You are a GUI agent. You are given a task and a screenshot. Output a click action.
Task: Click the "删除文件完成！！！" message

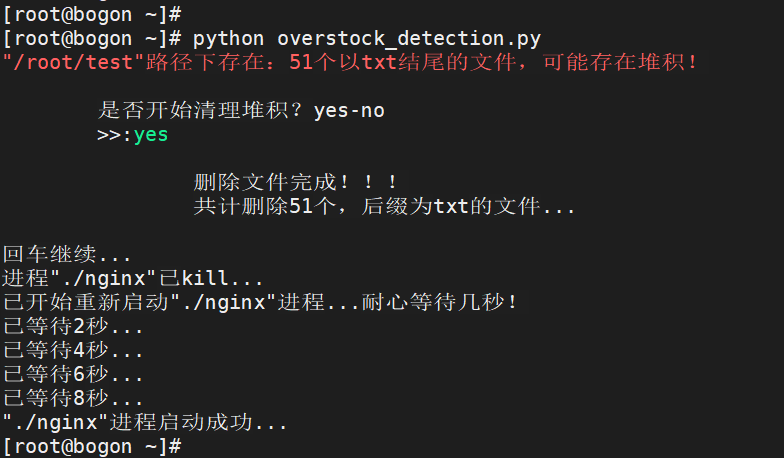coord(296,183)
